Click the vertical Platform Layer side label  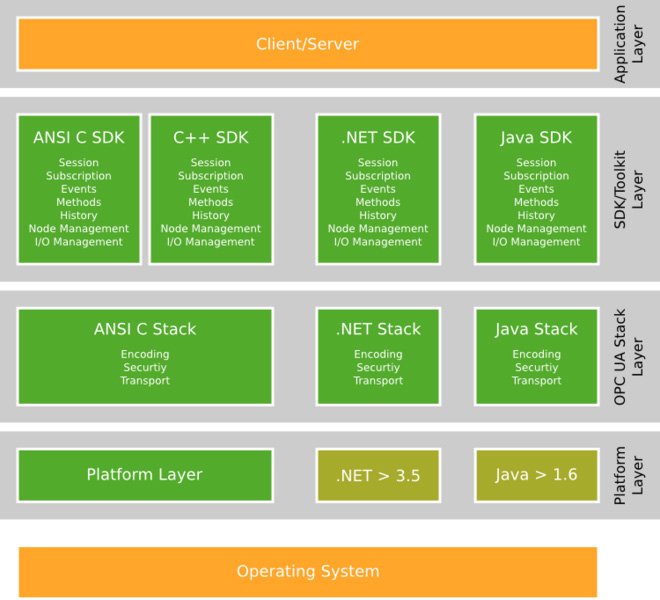[x=628, y=475]
